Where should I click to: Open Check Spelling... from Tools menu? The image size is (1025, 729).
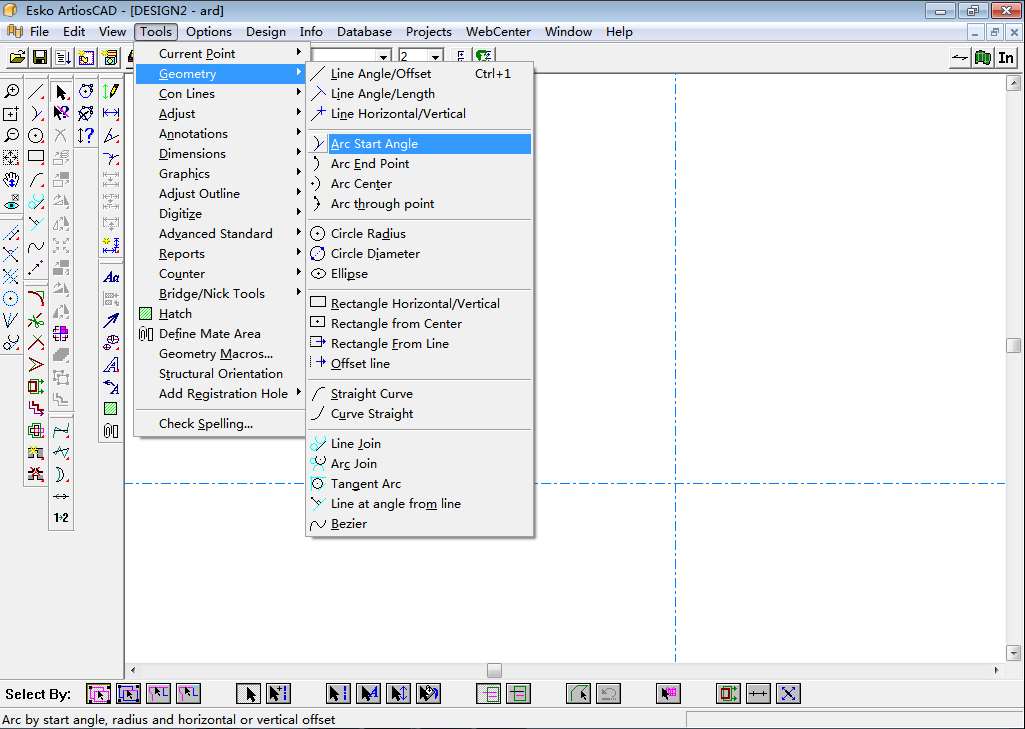click(205, 424)
